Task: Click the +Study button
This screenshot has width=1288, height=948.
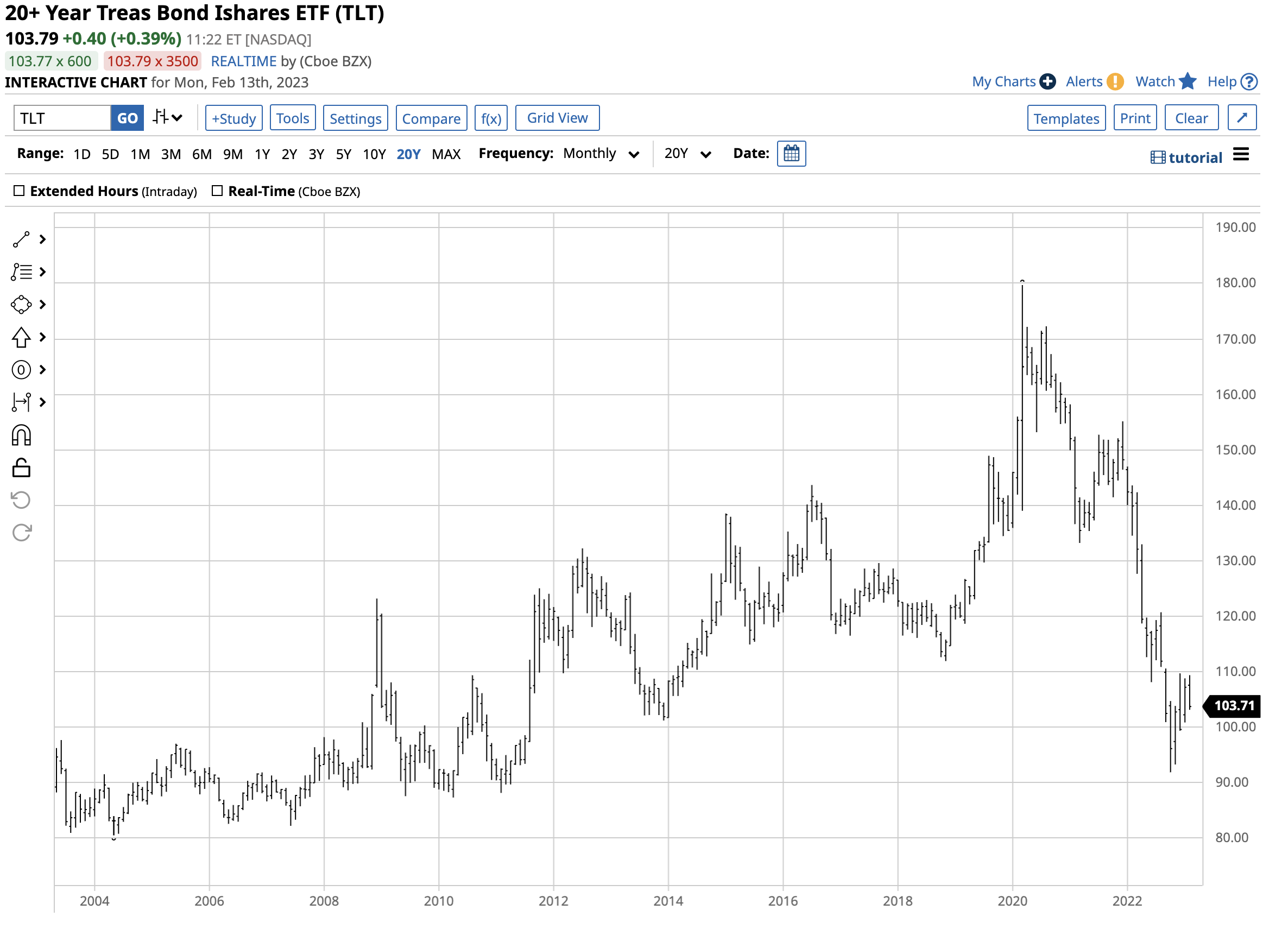Action: point(233,118)
